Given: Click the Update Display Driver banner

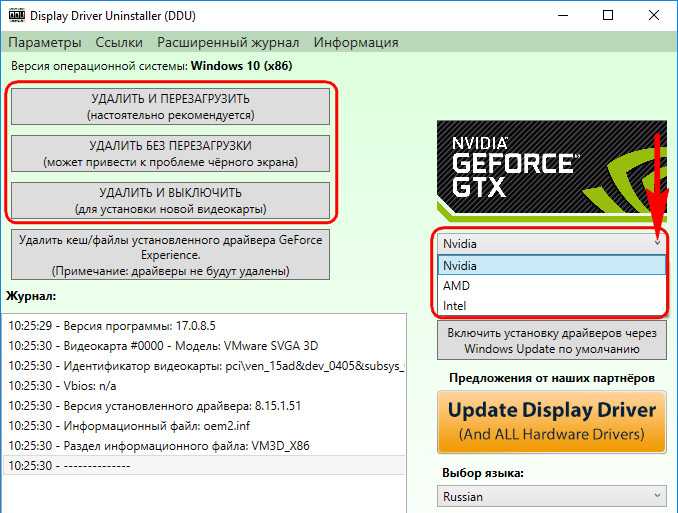Looking at the screenshot, I should (552, 422).
